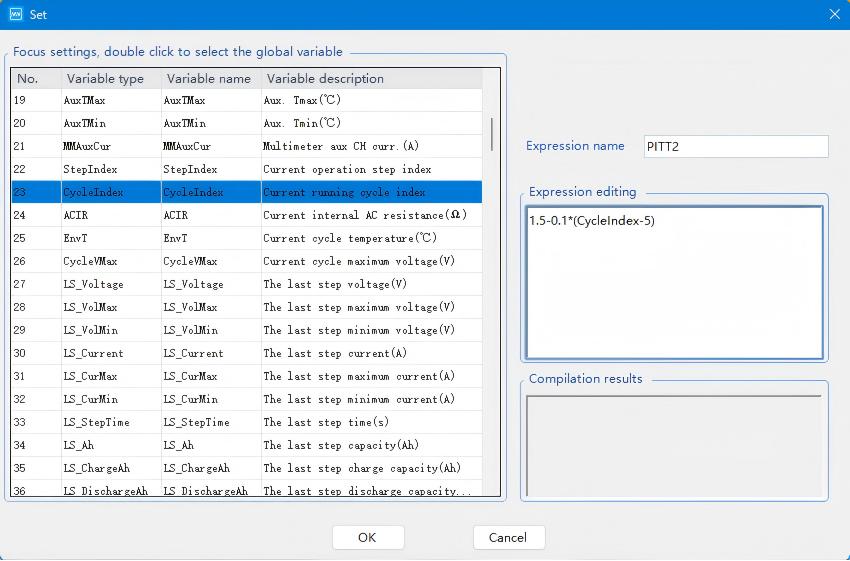Click description 'Multimeter aux CH curr.(A)'
Viewport: 850px width, 561px height.
(x=341, y=146)
